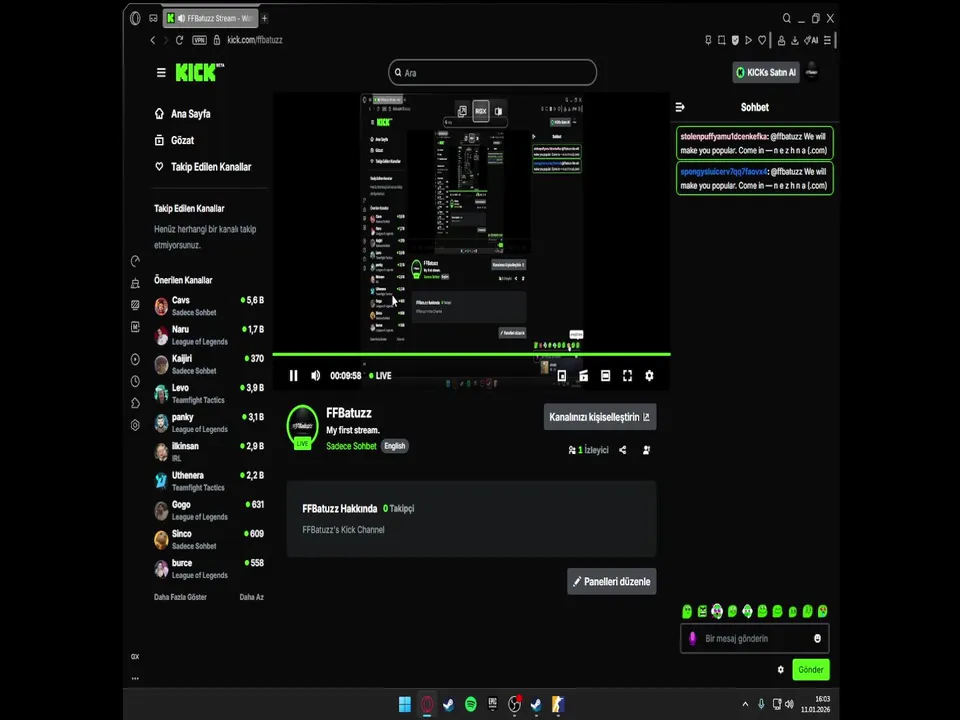Create a clip from the stream player

coord(583,375)
